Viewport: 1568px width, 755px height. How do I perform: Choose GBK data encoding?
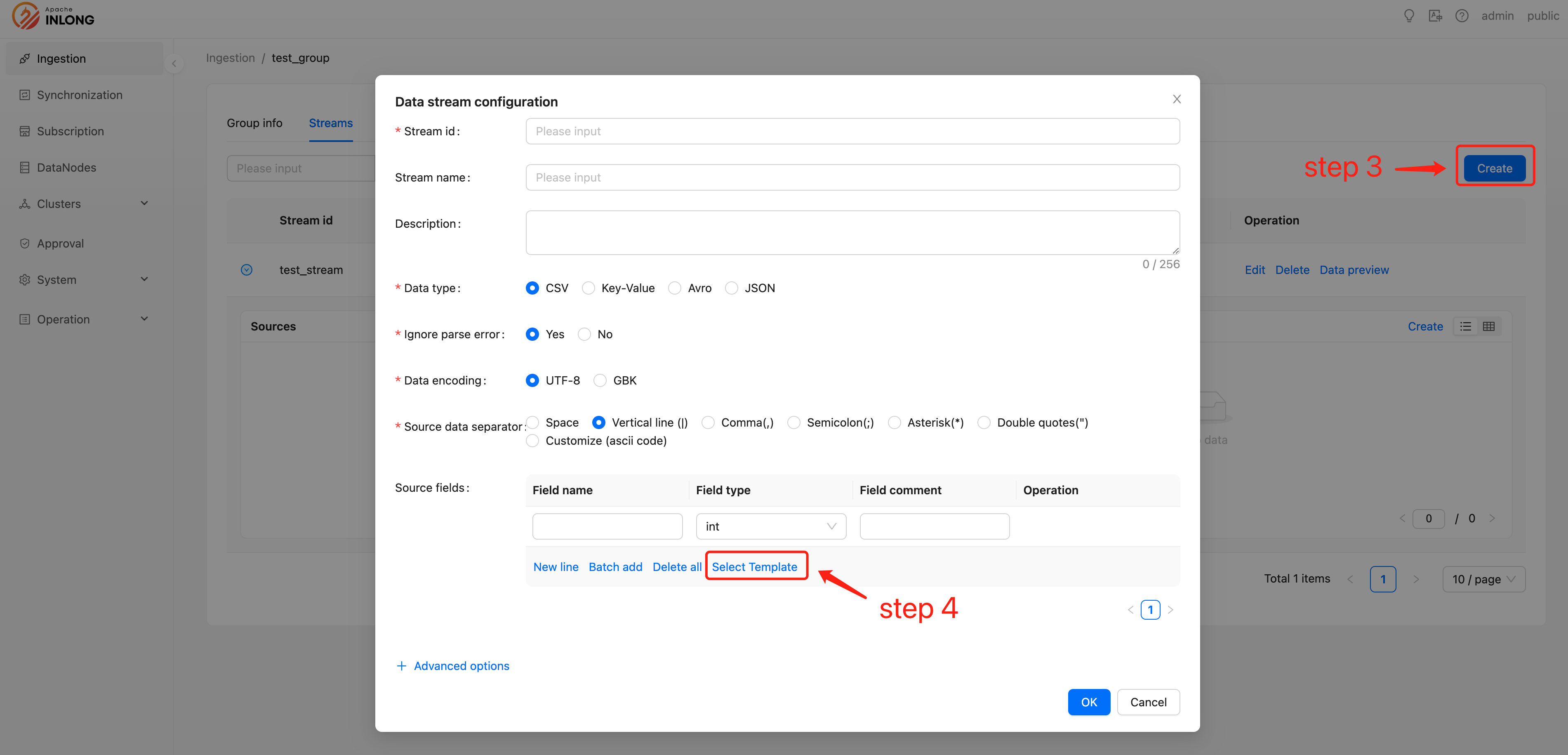[600, 380]
